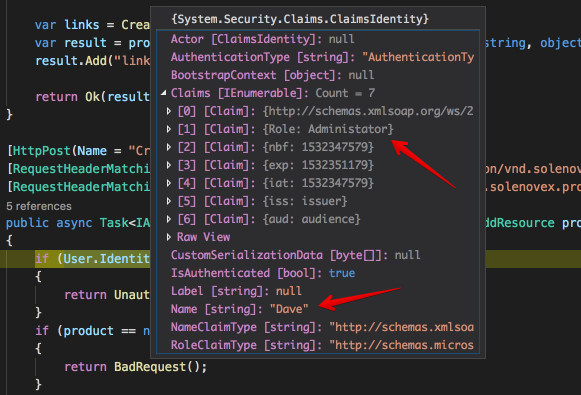Click 'return Ok(result' line
Image resolution: width=581 pixels, height=395 pixels.
tap(92, 97)
